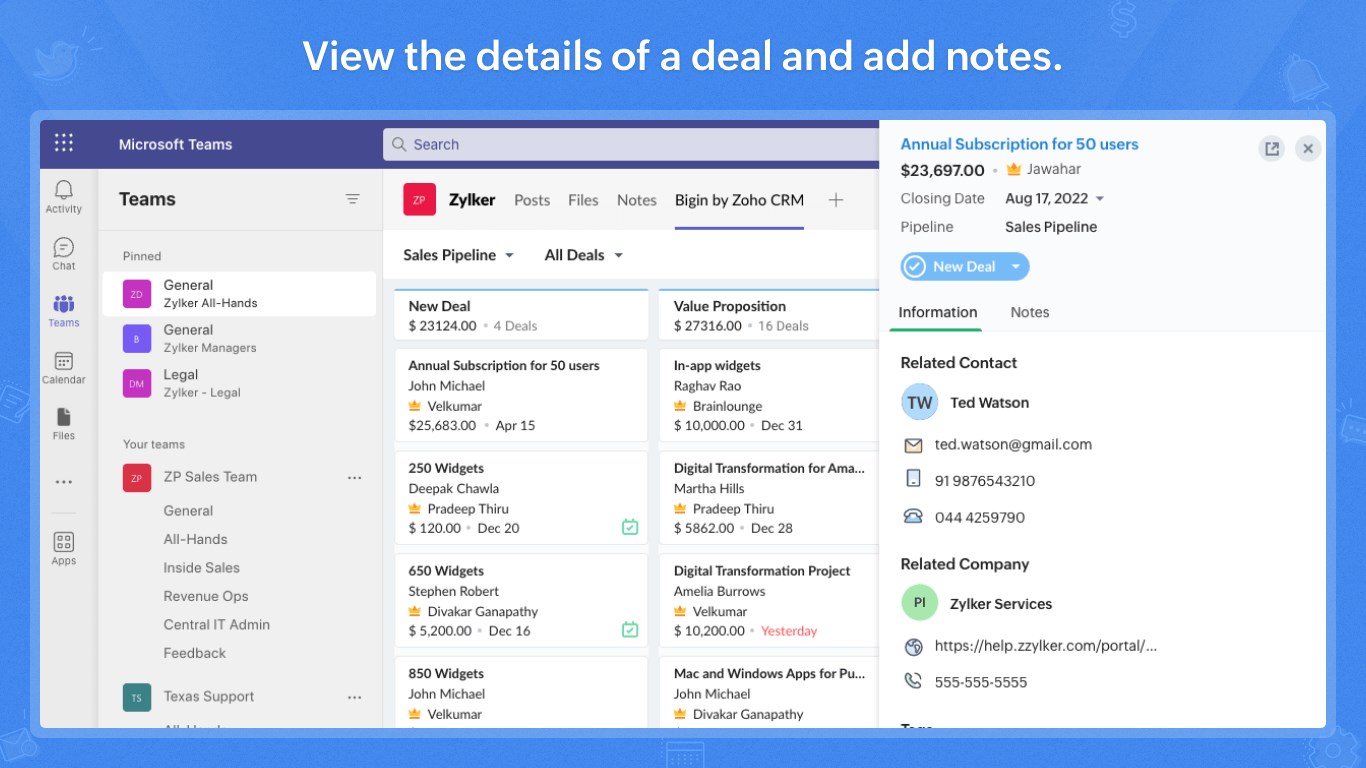Click ted.watson@gmail.com email address

tap(1013, 444)
